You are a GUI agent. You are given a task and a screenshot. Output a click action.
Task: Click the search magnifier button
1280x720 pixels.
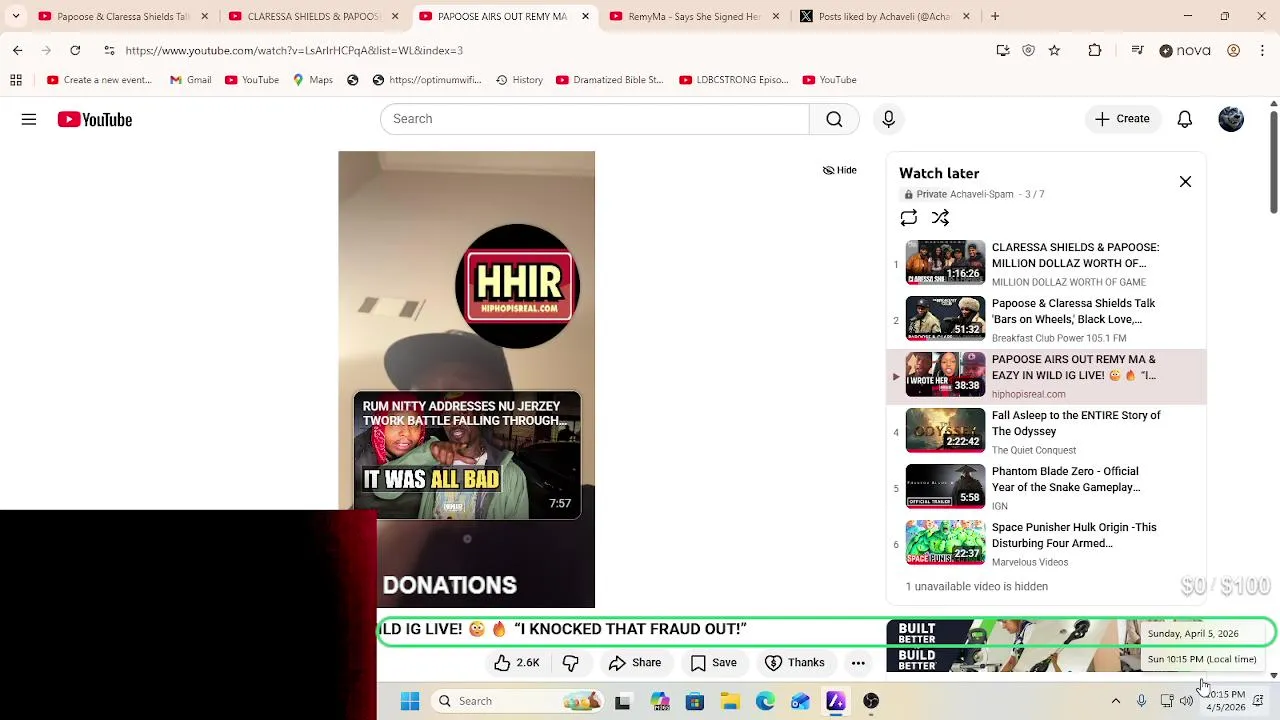(x=834, y=119)
